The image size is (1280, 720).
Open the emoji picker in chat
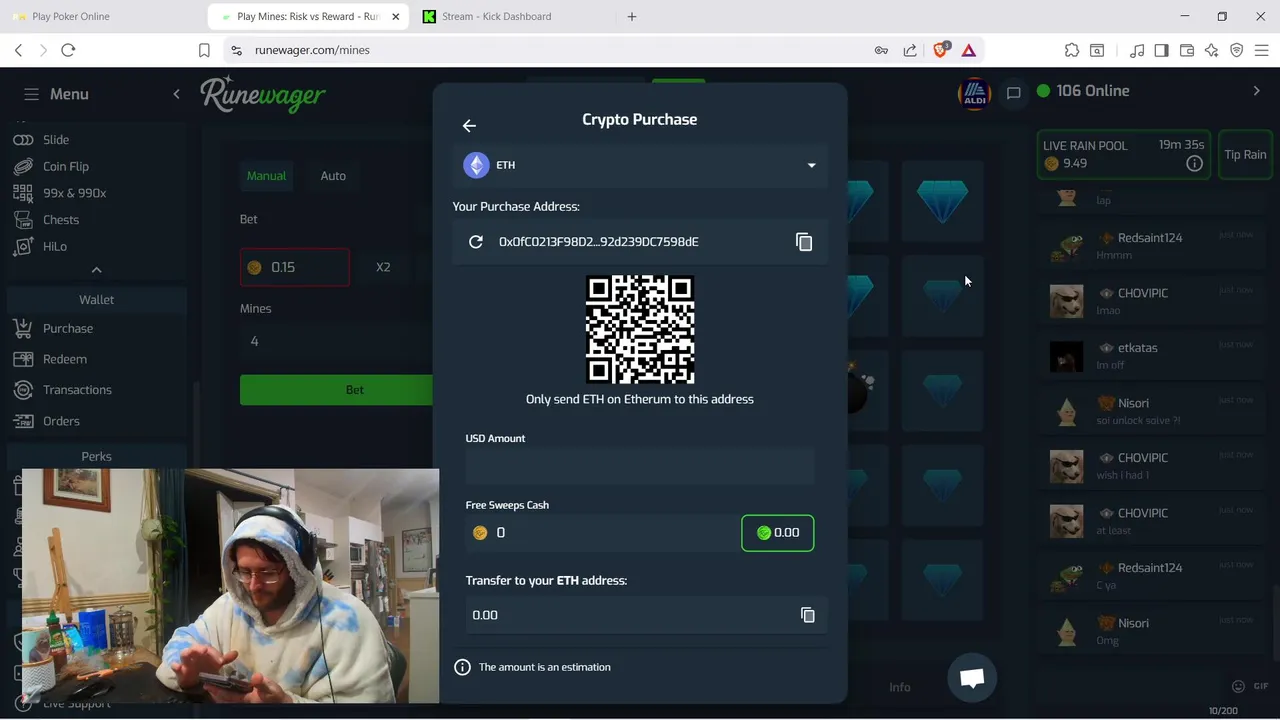tap(1238, 686)
